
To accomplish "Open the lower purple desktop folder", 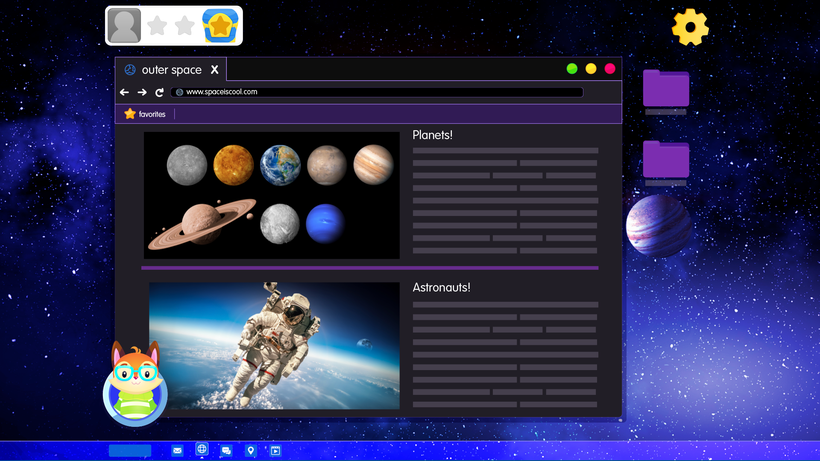I will click(x=666, y=159).
